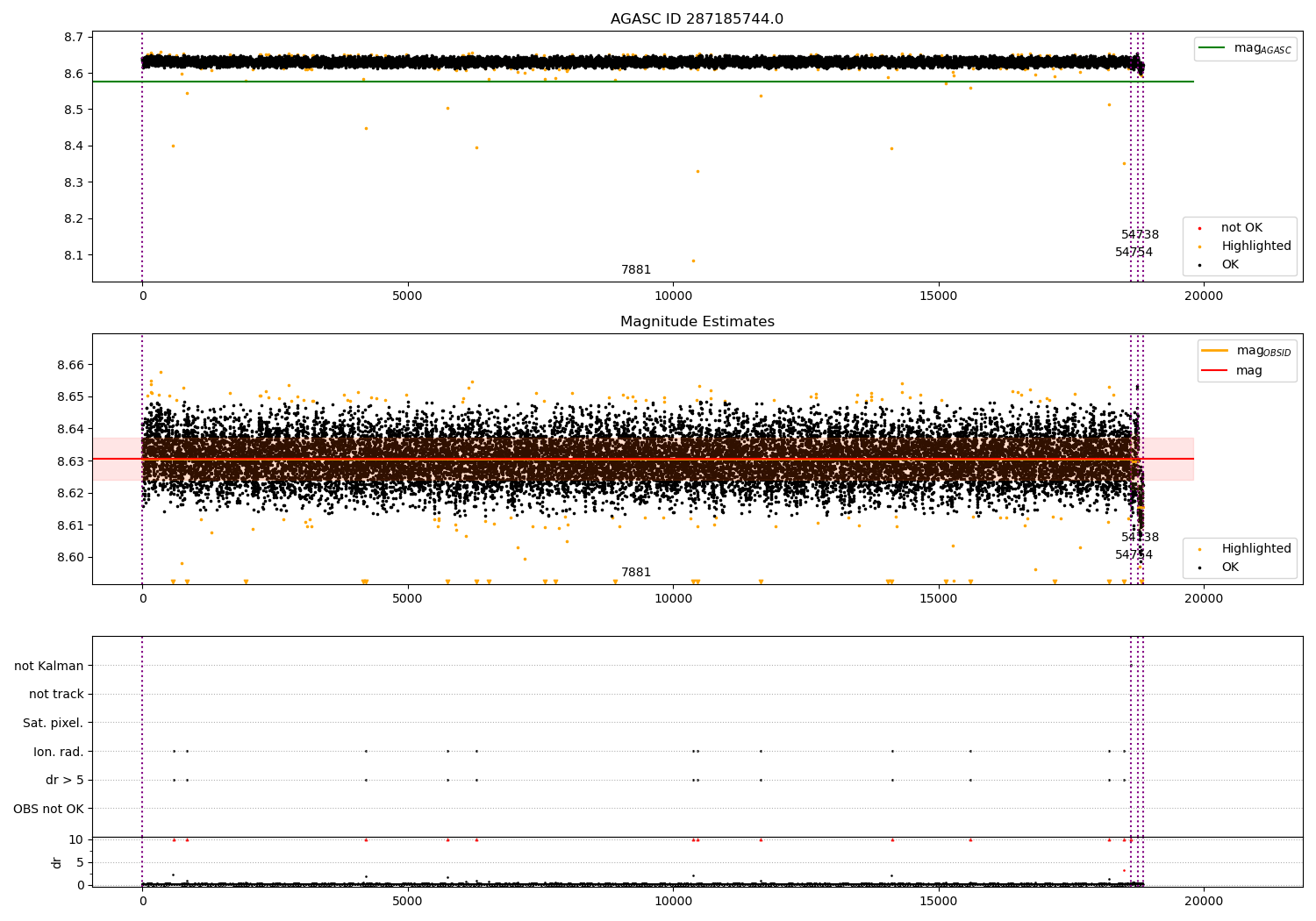Click the 10 tick on the dr axis

point(76,839)
